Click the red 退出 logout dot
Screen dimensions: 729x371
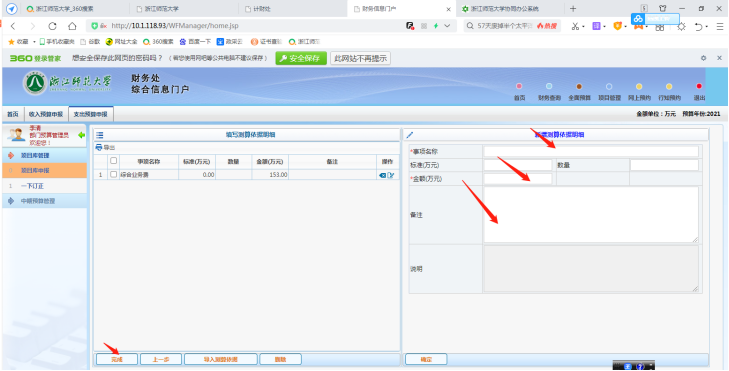(699, 86)
